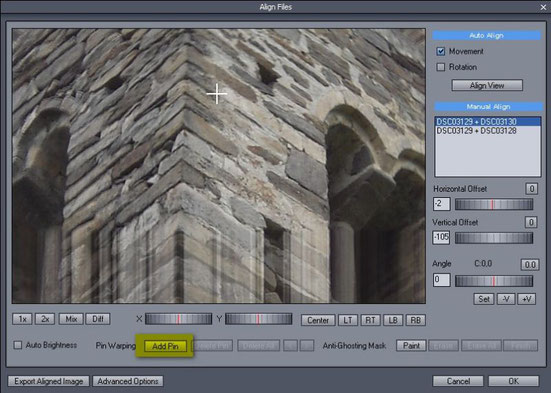
Task: Select the Diff view mode
Action: (98, 319)
